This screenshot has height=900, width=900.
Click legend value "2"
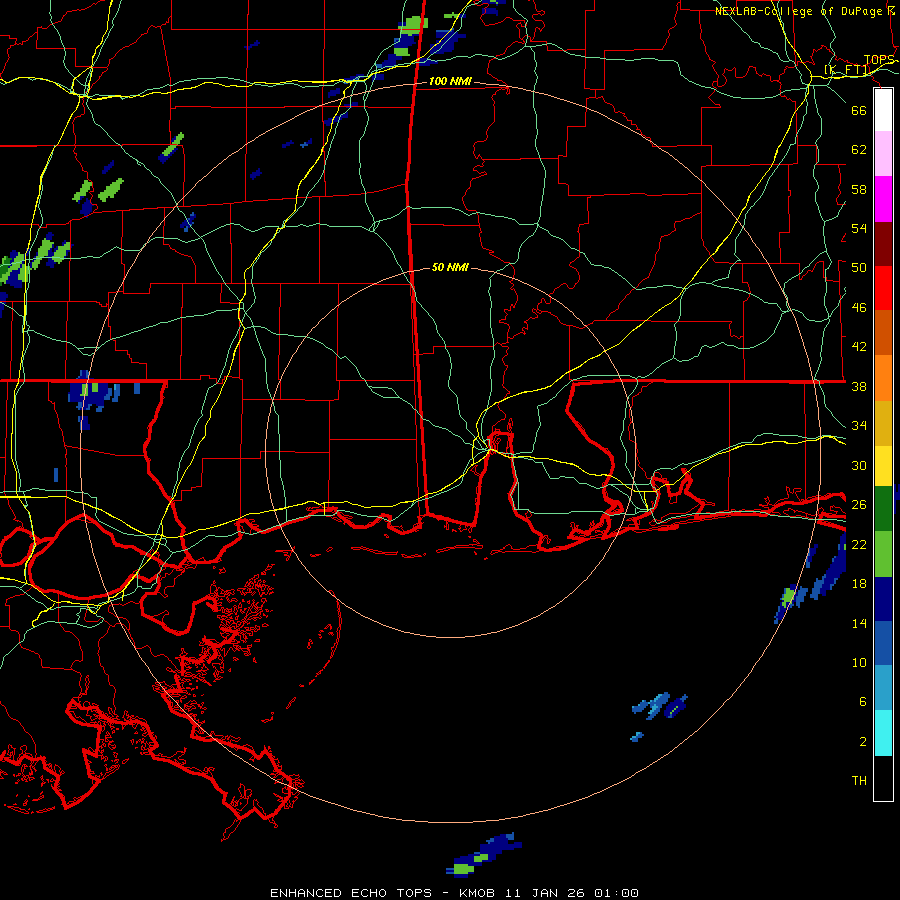coord(862,742)
